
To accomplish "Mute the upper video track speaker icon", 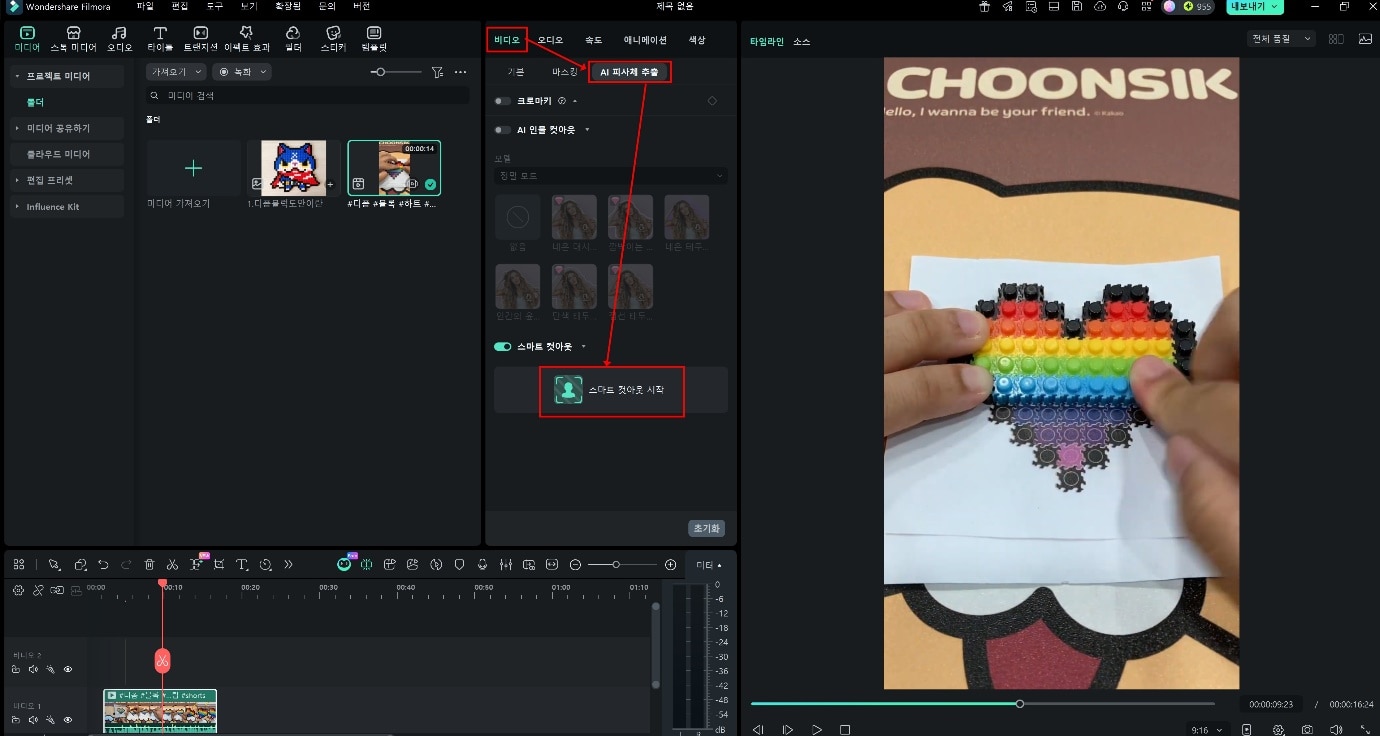I will tap(33, 669).
